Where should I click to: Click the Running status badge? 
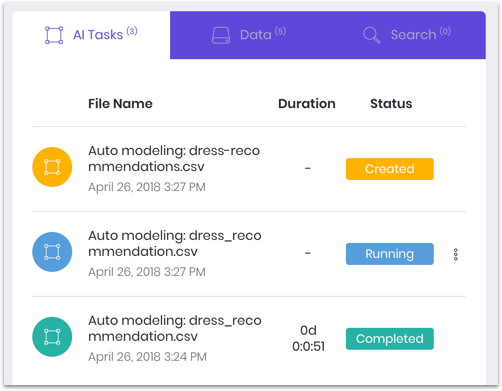coord(390,254)
